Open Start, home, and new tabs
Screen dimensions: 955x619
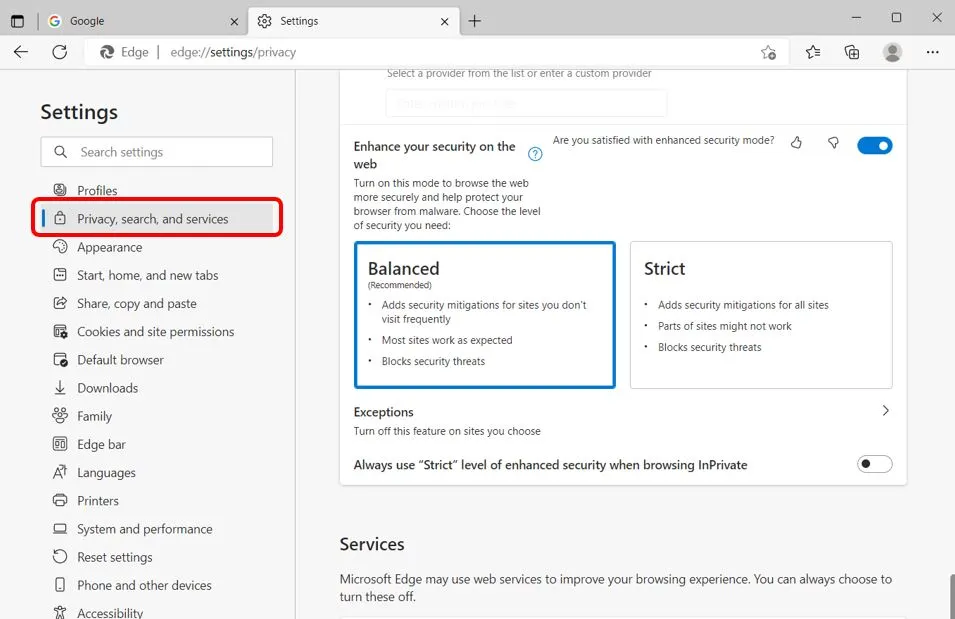pos(147,275)
